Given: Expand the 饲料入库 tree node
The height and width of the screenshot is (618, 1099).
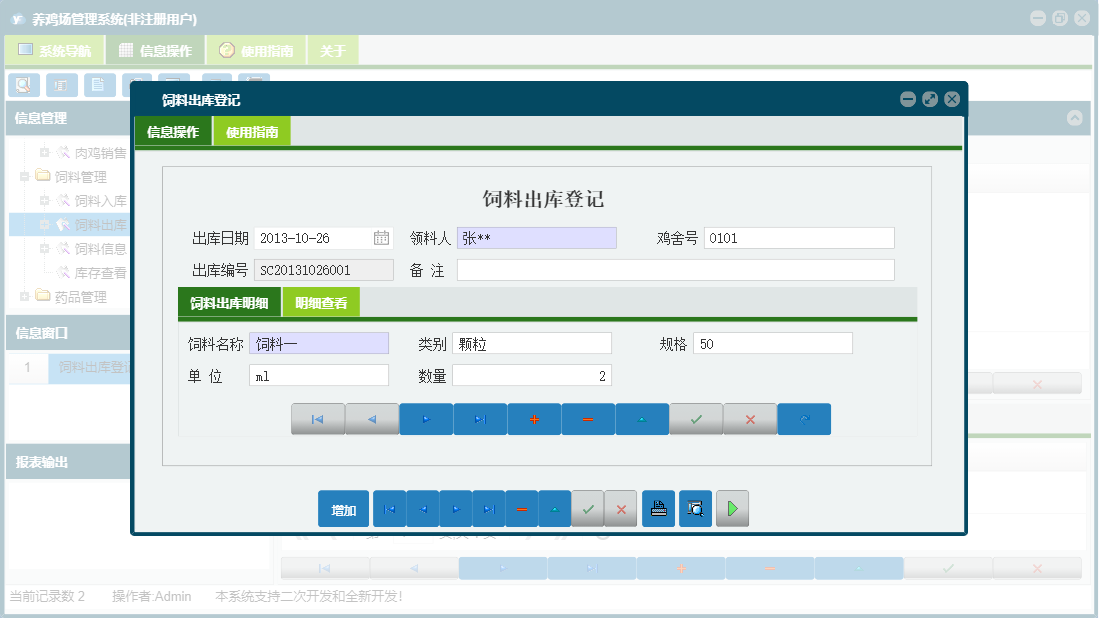Looking at the screenshot, I should (x=44, y=200).
